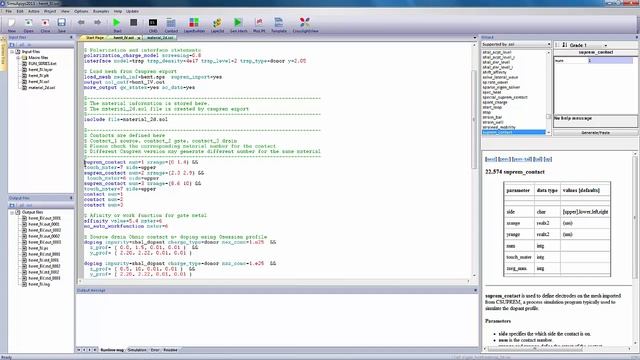Click the black Stop square icon

pyautogui.click(x=133, y=22)
